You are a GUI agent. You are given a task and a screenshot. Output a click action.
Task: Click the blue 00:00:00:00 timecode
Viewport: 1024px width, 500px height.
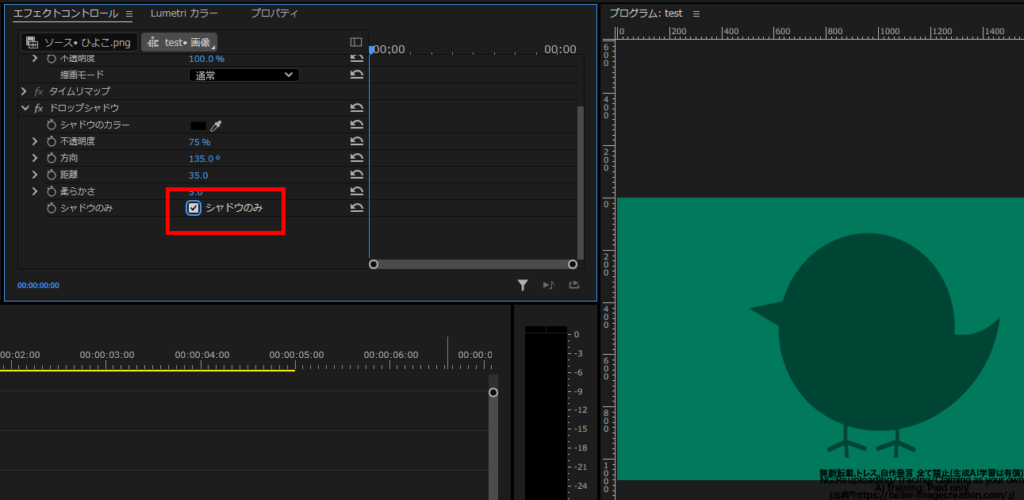point(38,285)
